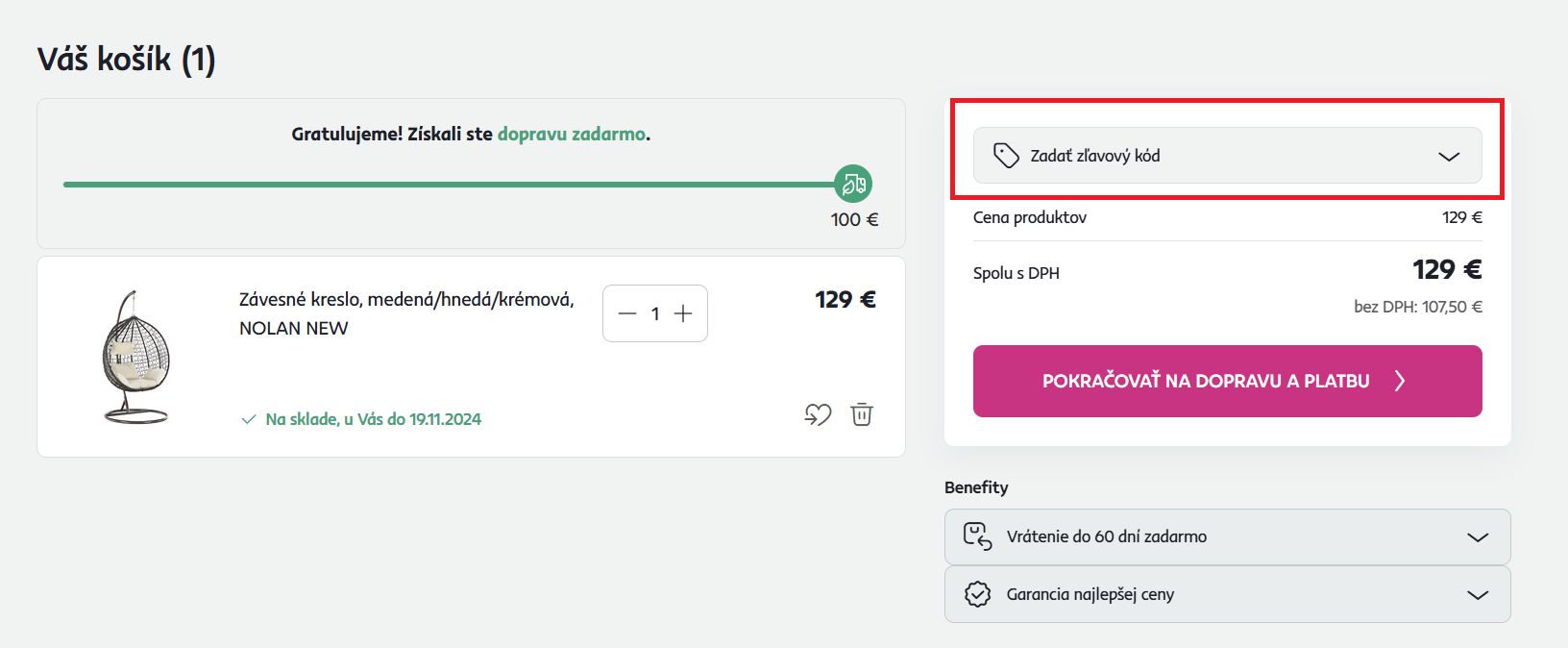Expand Garancia najlepšej ceny chevron
This screenshot has width=1568, height=648.
pos(1478,595)
